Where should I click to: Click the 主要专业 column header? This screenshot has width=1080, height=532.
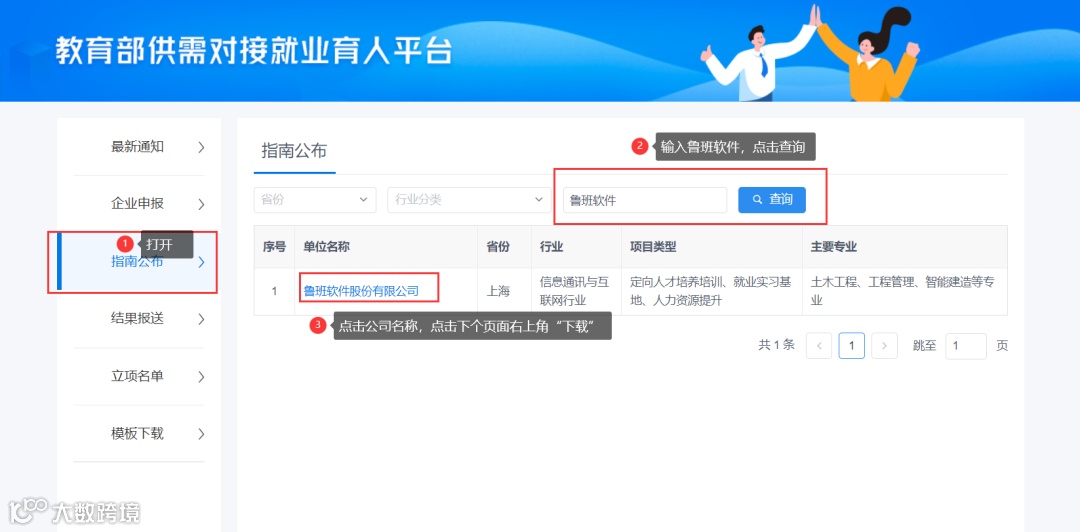905,247
